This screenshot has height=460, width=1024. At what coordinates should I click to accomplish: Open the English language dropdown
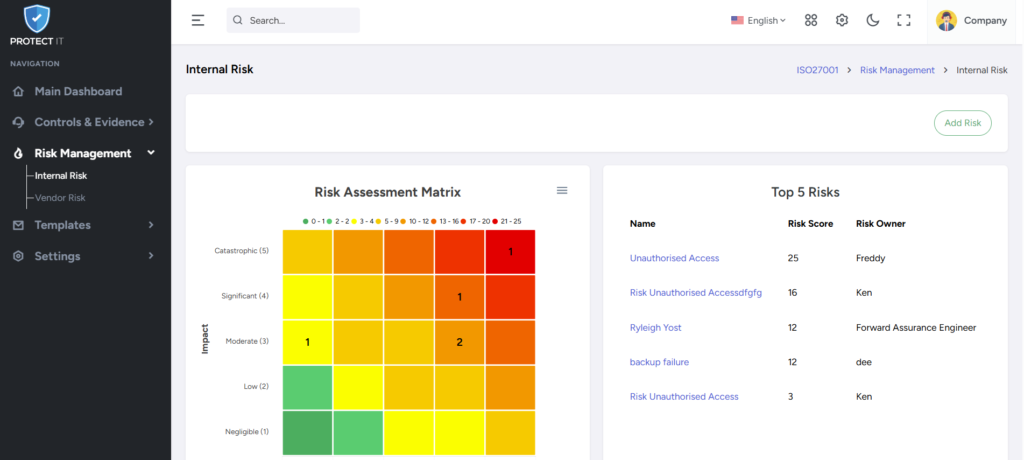pyautogui.click(x=758, y=20)
